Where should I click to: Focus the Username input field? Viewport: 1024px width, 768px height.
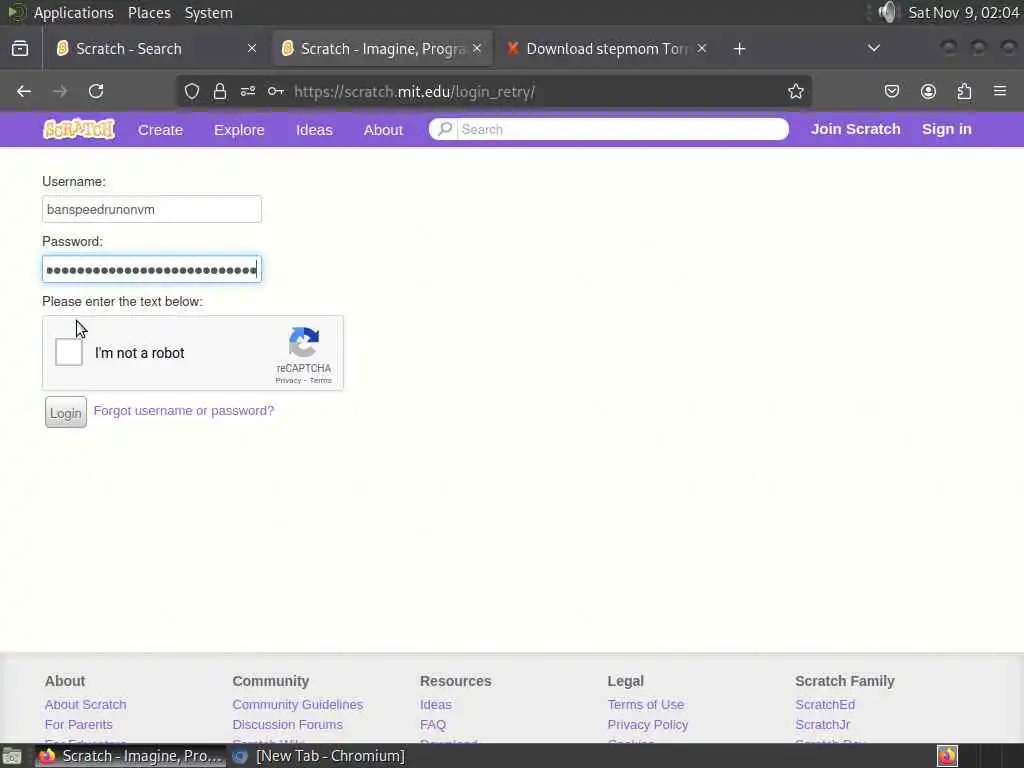coord(152,209)
